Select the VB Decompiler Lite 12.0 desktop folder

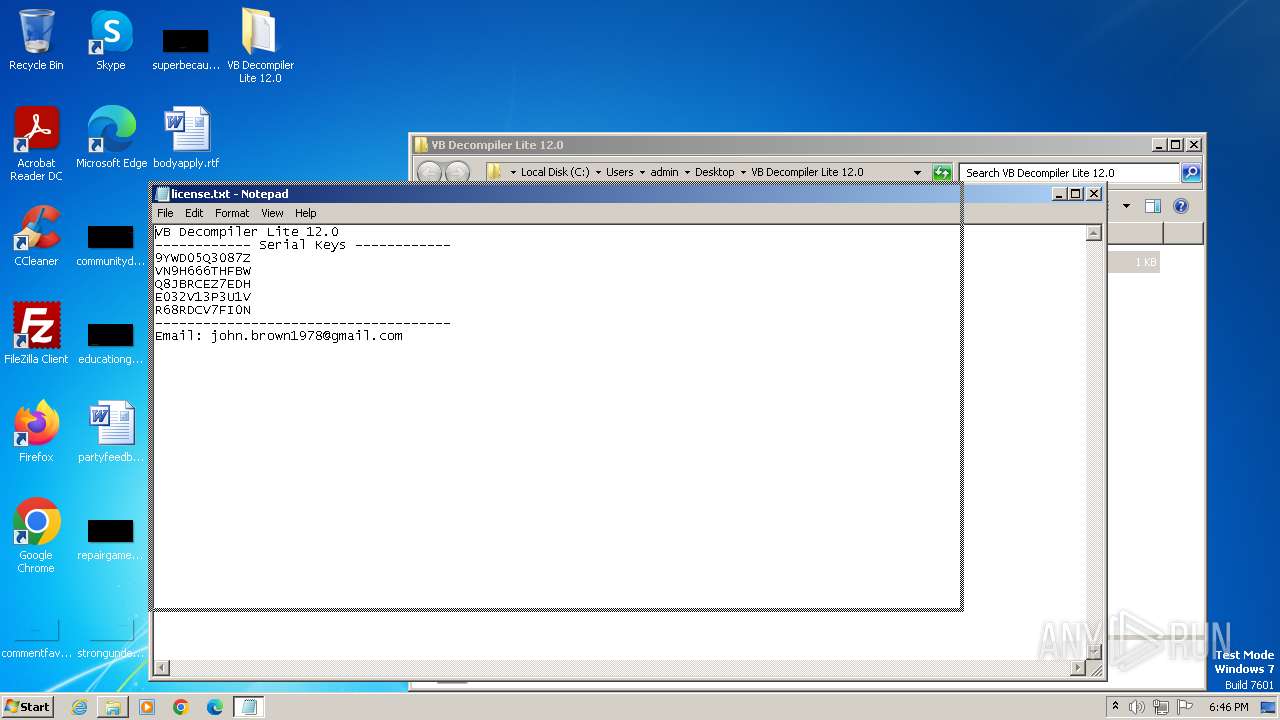click(x=260, y=45)
